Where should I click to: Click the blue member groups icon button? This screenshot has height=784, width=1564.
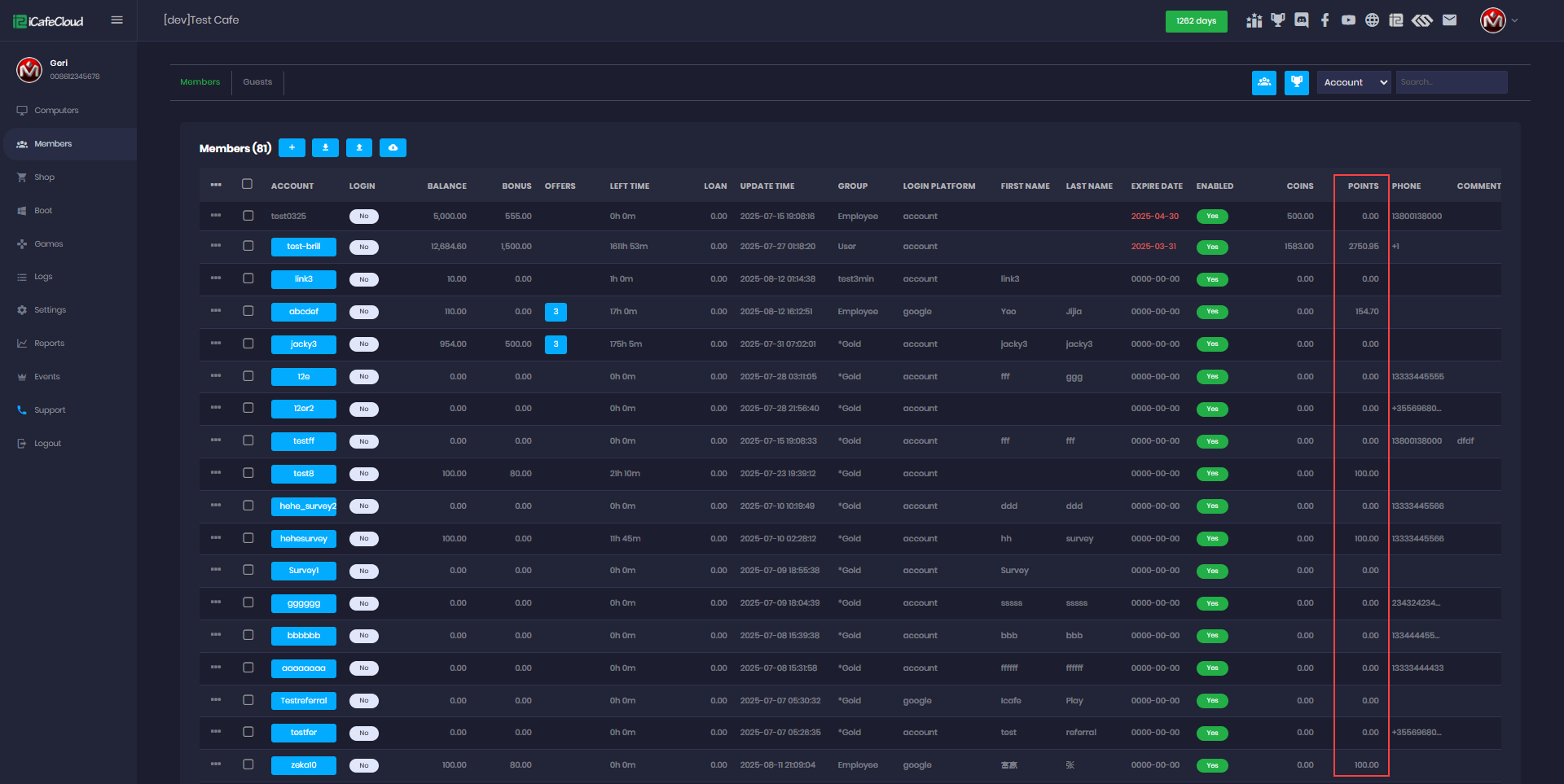[1264, 82]
